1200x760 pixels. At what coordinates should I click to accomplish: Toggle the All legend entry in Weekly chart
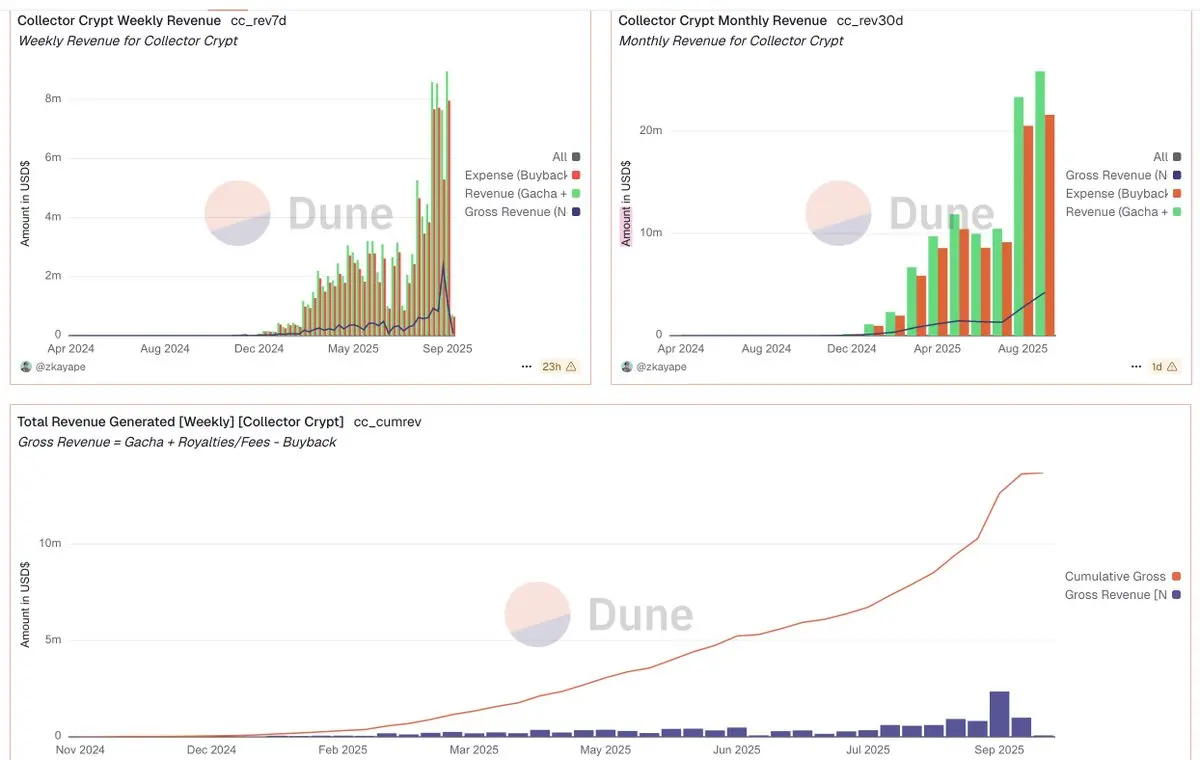pos(566,157)
